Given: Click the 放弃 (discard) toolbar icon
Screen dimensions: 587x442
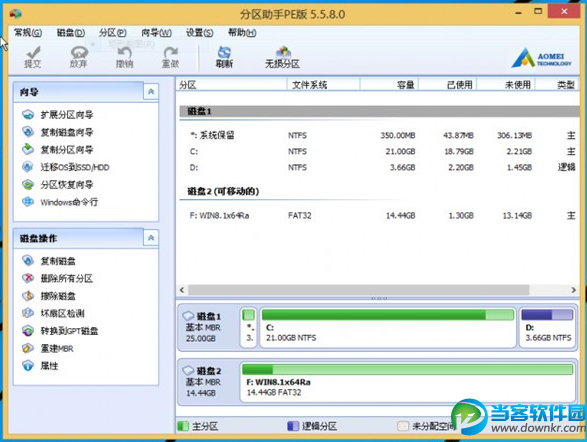Looking at the screenshot, I should tap(79, 57).
